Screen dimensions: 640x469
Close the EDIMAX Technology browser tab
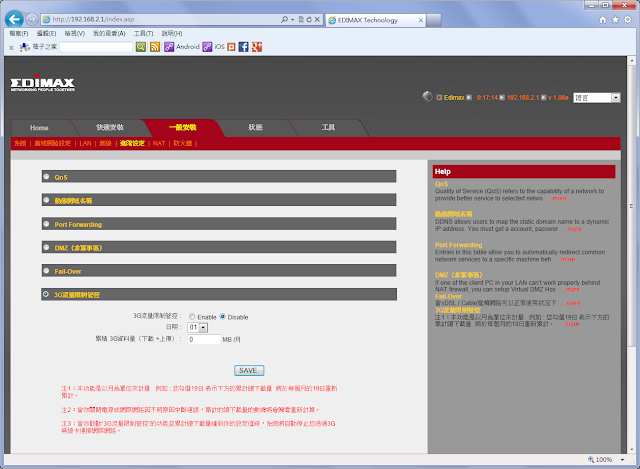[x=421, y=20]
